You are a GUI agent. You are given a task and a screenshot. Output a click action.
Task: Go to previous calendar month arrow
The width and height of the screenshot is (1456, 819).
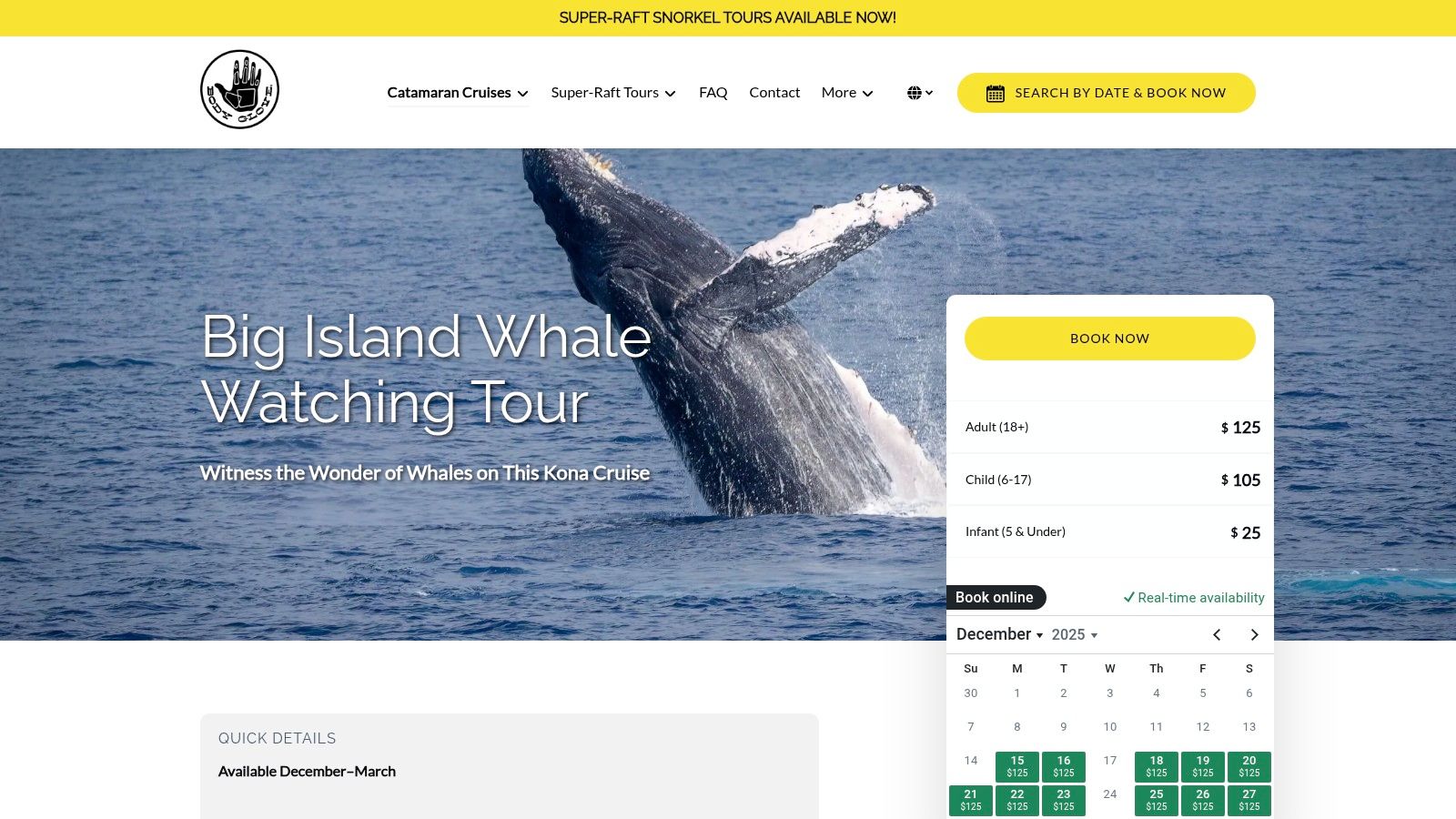(x=1217, y=634)
